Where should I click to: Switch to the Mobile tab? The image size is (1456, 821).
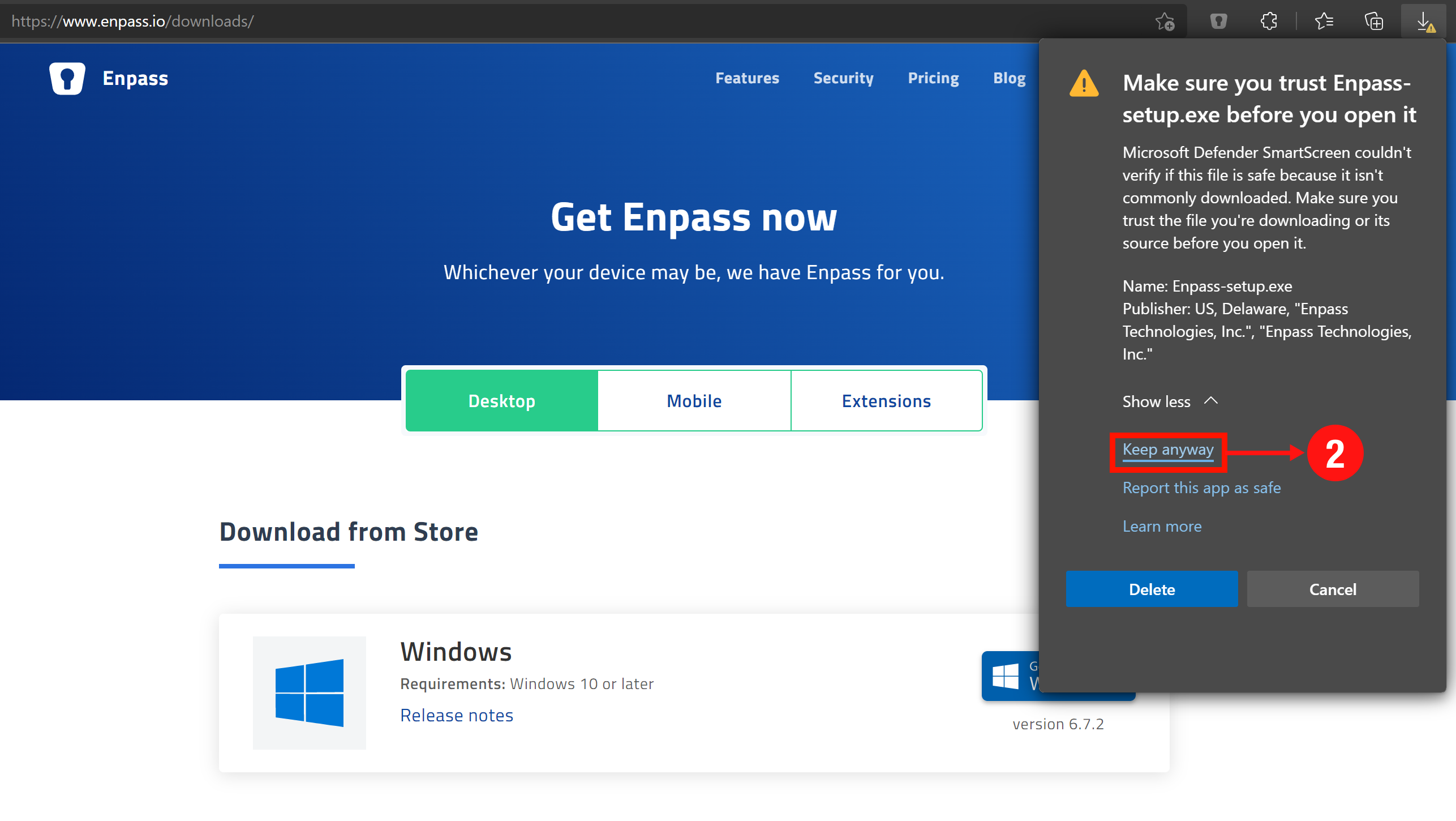(x=694, y=401)
